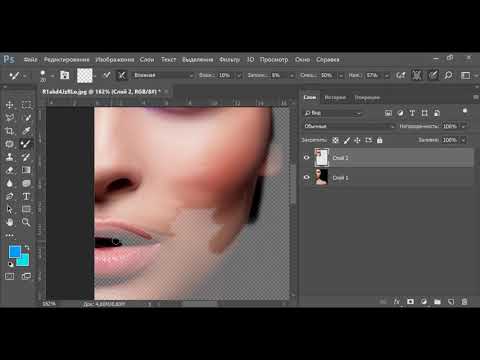Select the Type tool

[x=26, y=196]
